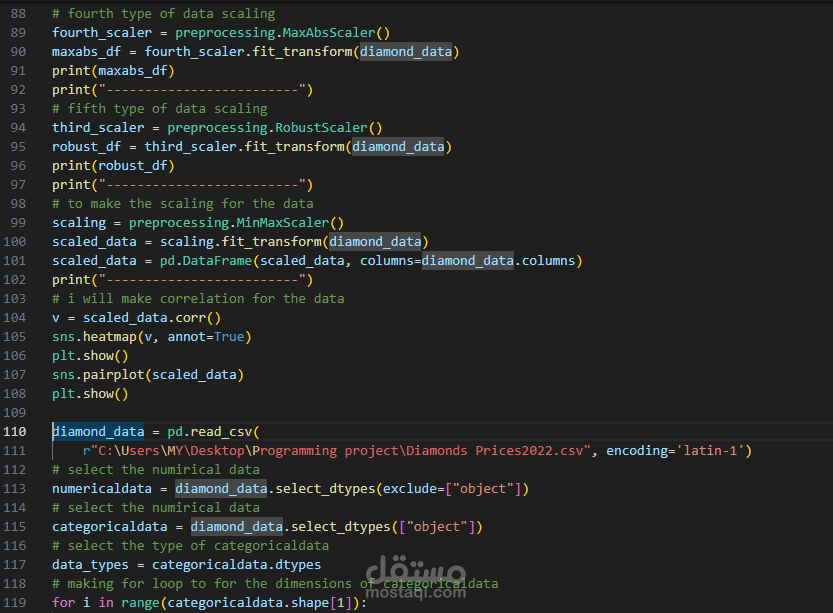Click 'data_types' variable on line 117
The height and width of the screenshot is (613, 833).
click(x=90, y=565)
